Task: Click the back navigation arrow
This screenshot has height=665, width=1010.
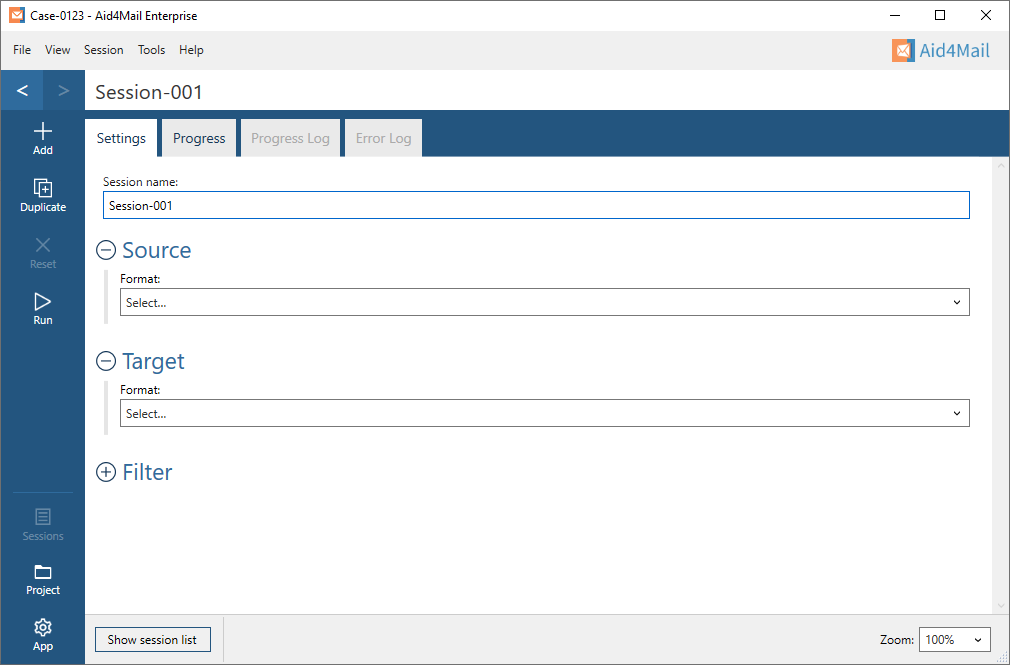Action: pos(21,90)
